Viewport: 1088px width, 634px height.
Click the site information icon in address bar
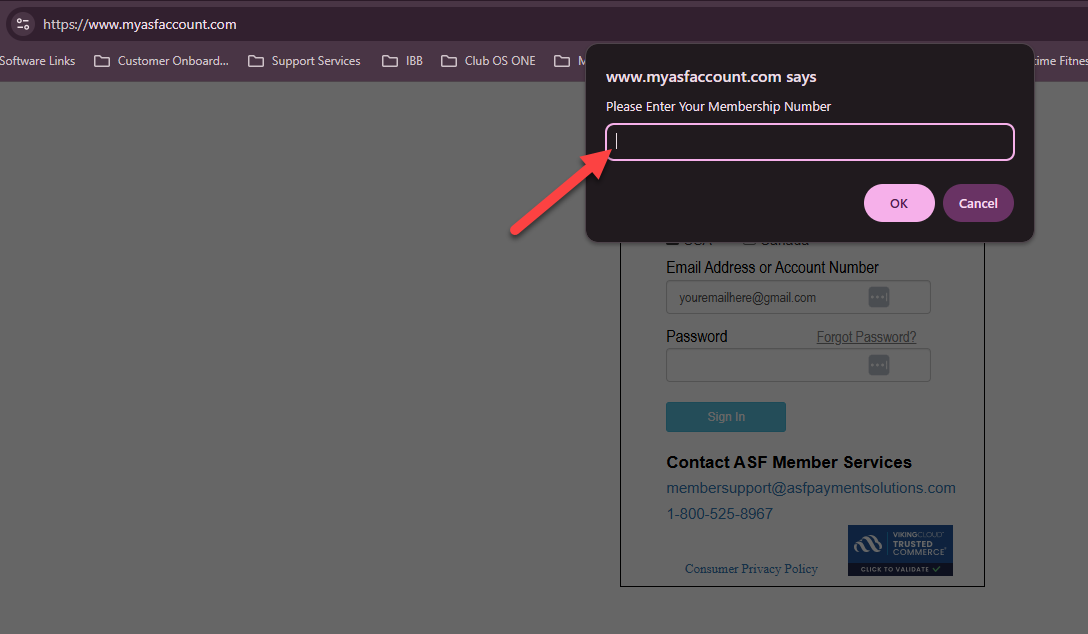tap(23, 24)
